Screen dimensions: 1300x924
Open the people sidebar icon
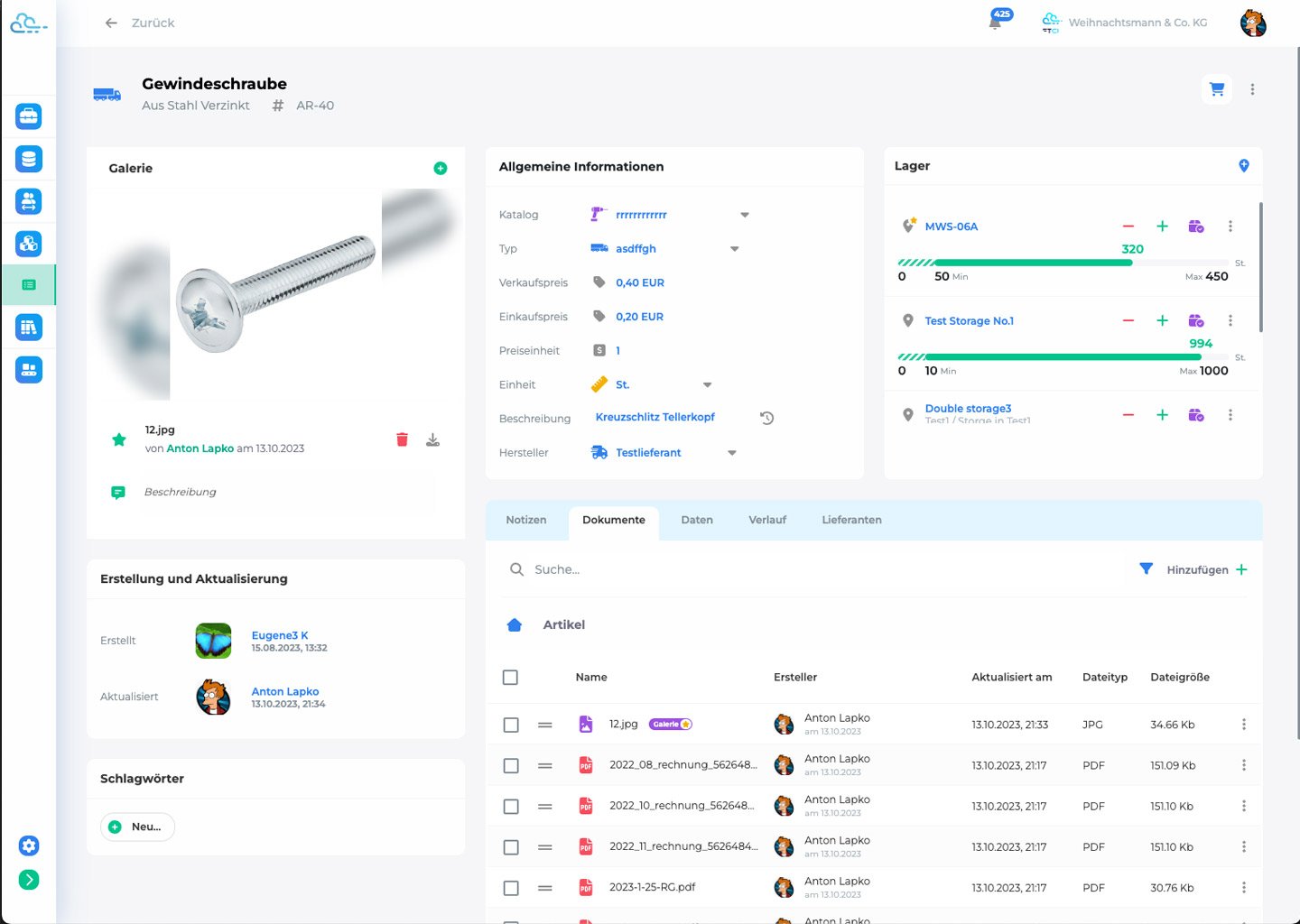coord(29,201)
